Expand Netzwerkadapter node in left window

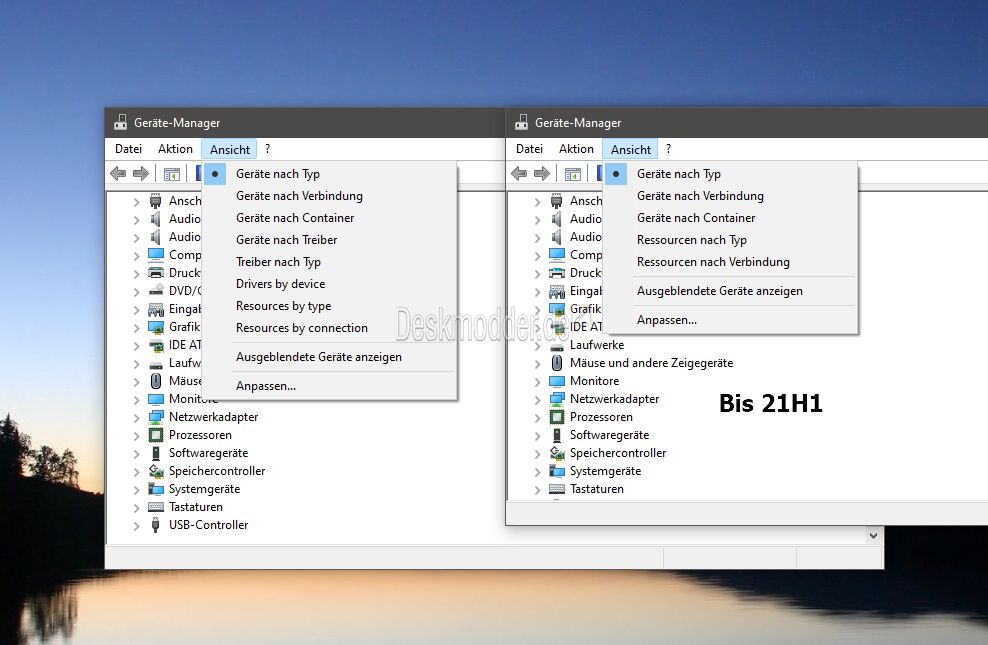click(x=136, y=418)
